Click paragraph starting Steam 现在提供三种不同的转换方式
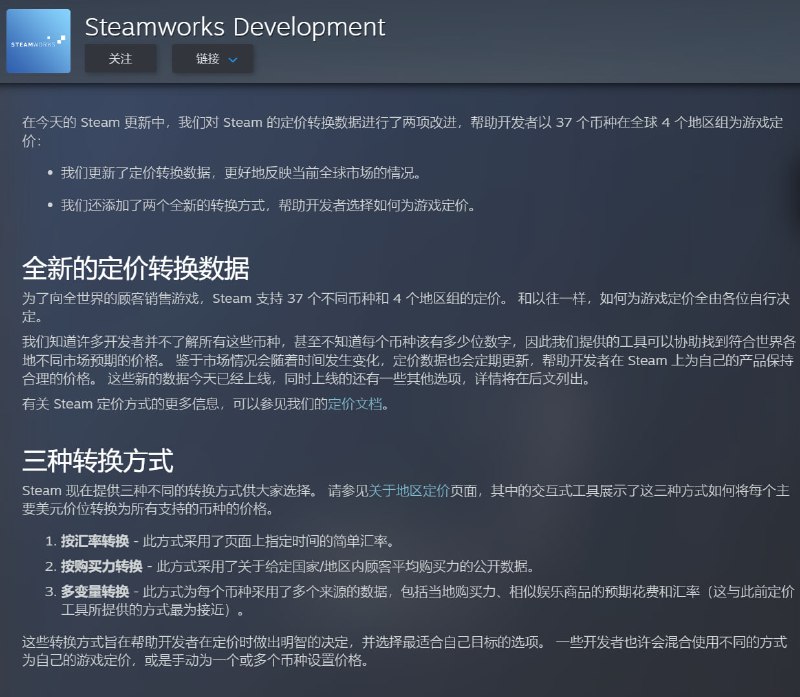Viewport: 800px width, 697px height. (x=406, y=500)
